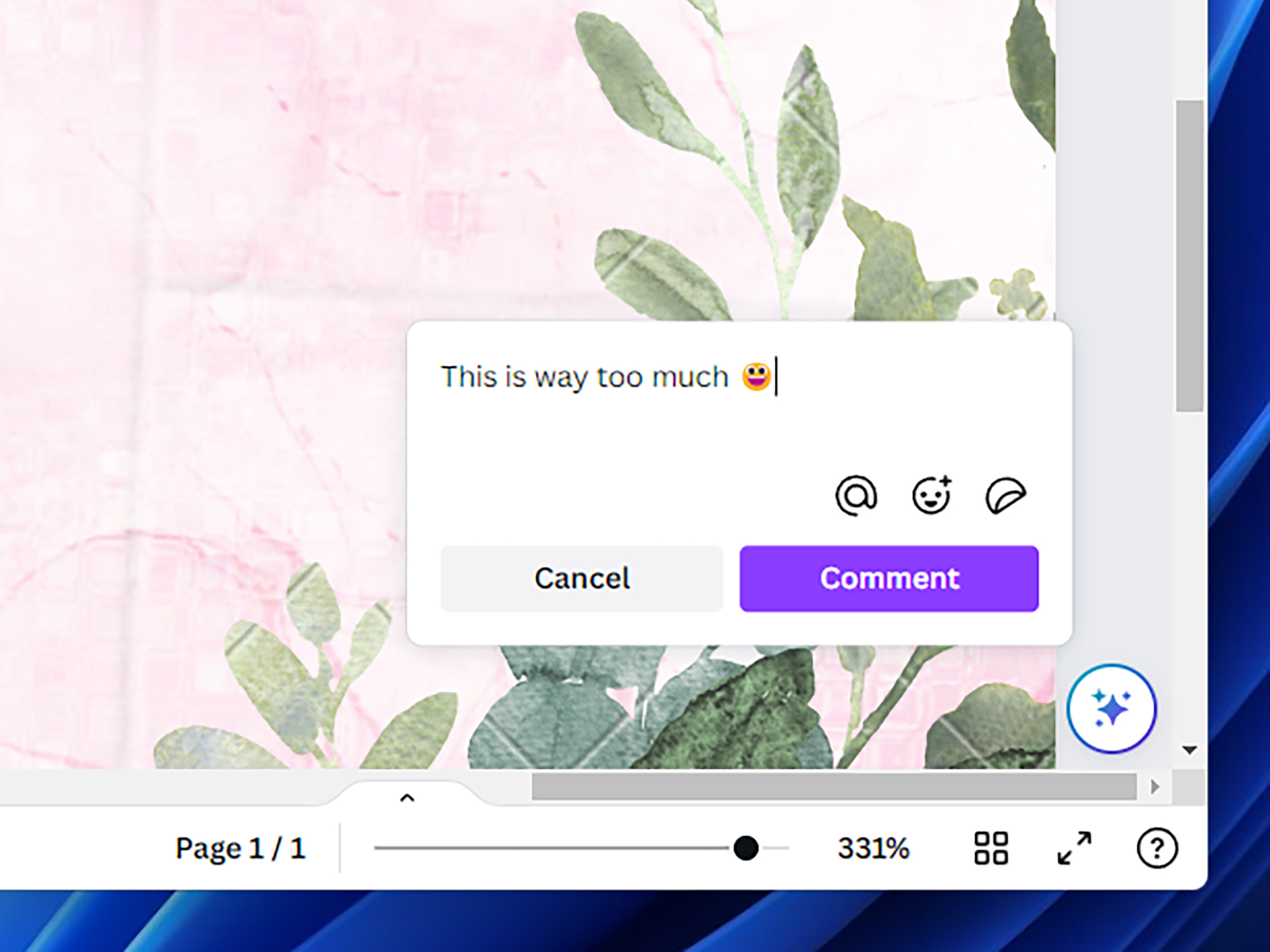Click the horizontal scrollbar thumb
The image size is (1270, 952).
(834, 787)
